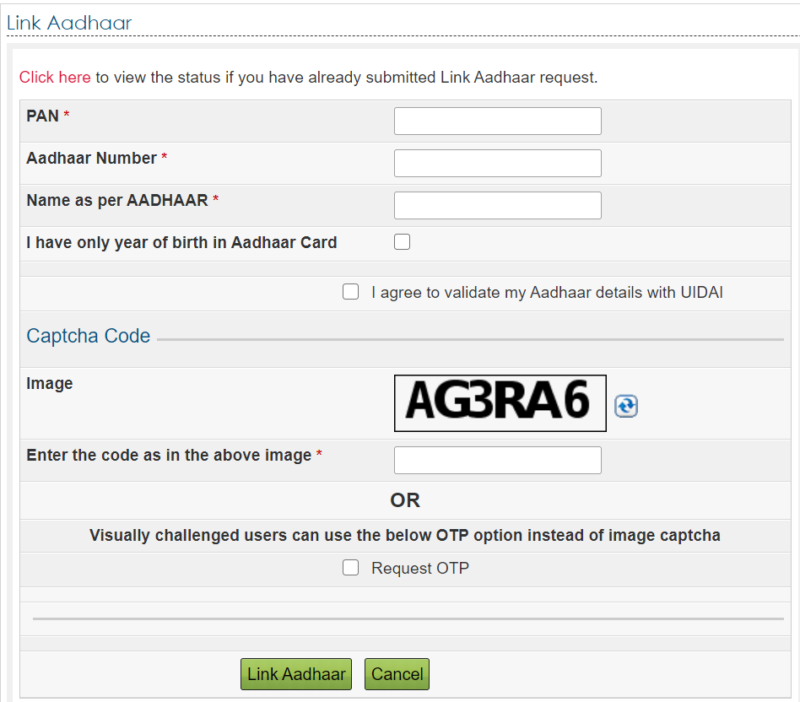The height and width of the screenshot is (702, 800).
Task: Click the Name as per AADHAAR field
Action: (x=497, y=206)
